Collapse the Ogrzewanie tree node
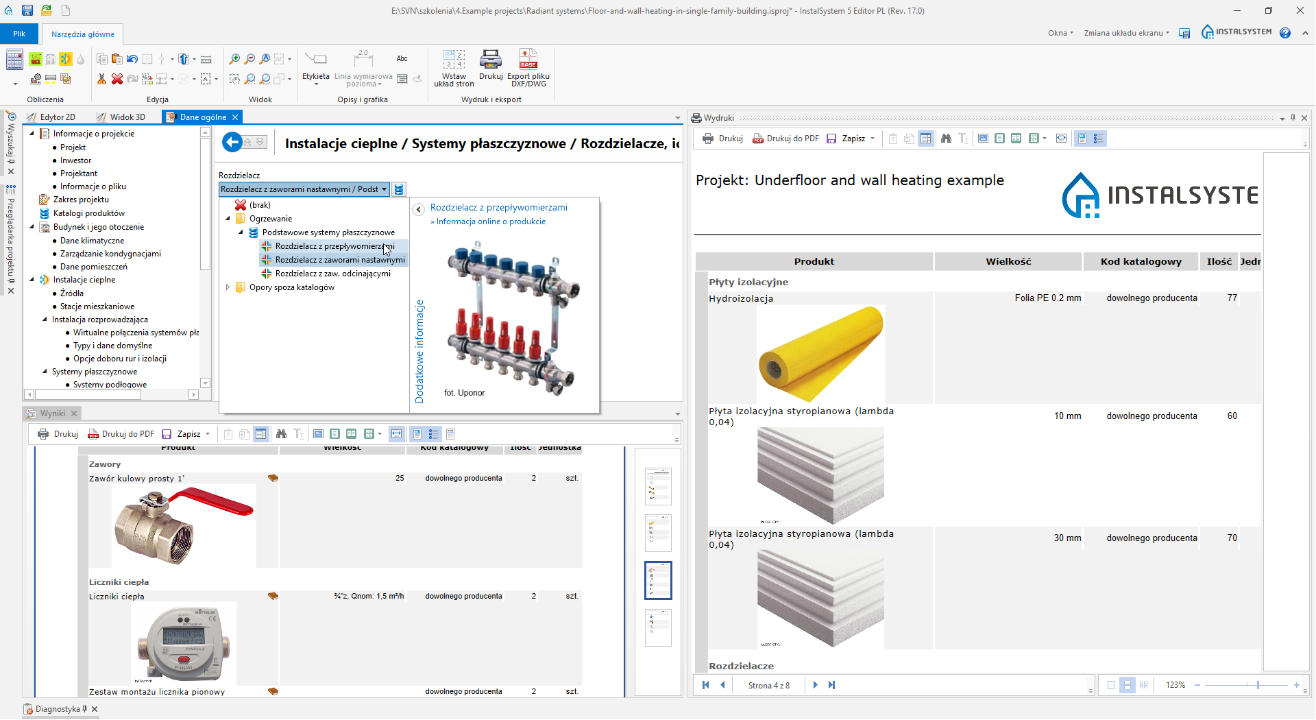 228,218
